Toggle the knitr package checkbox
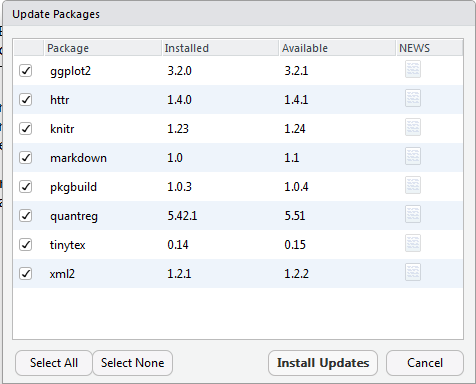The height and width of the screenshot is (384, 476). [25, 129]
